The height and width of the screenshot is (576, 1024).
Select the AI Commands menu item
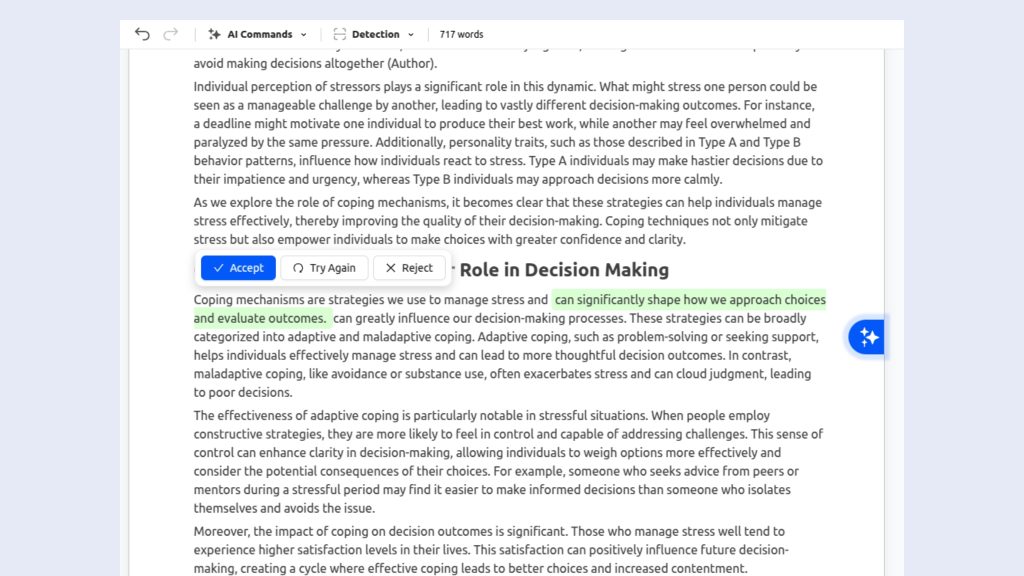(257, 34)
